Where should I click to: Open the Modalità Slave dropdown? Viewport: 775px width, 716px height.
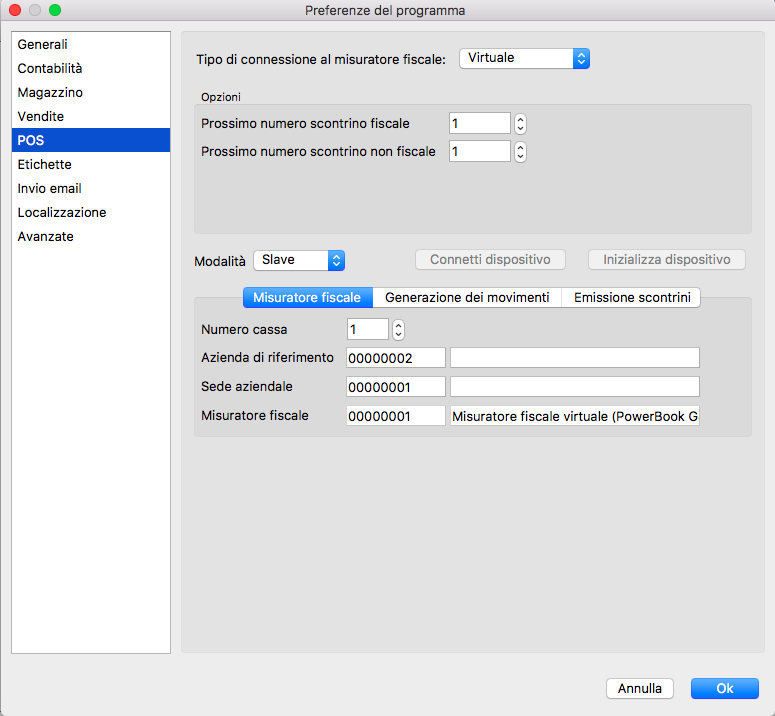click(x=299, y=260)
